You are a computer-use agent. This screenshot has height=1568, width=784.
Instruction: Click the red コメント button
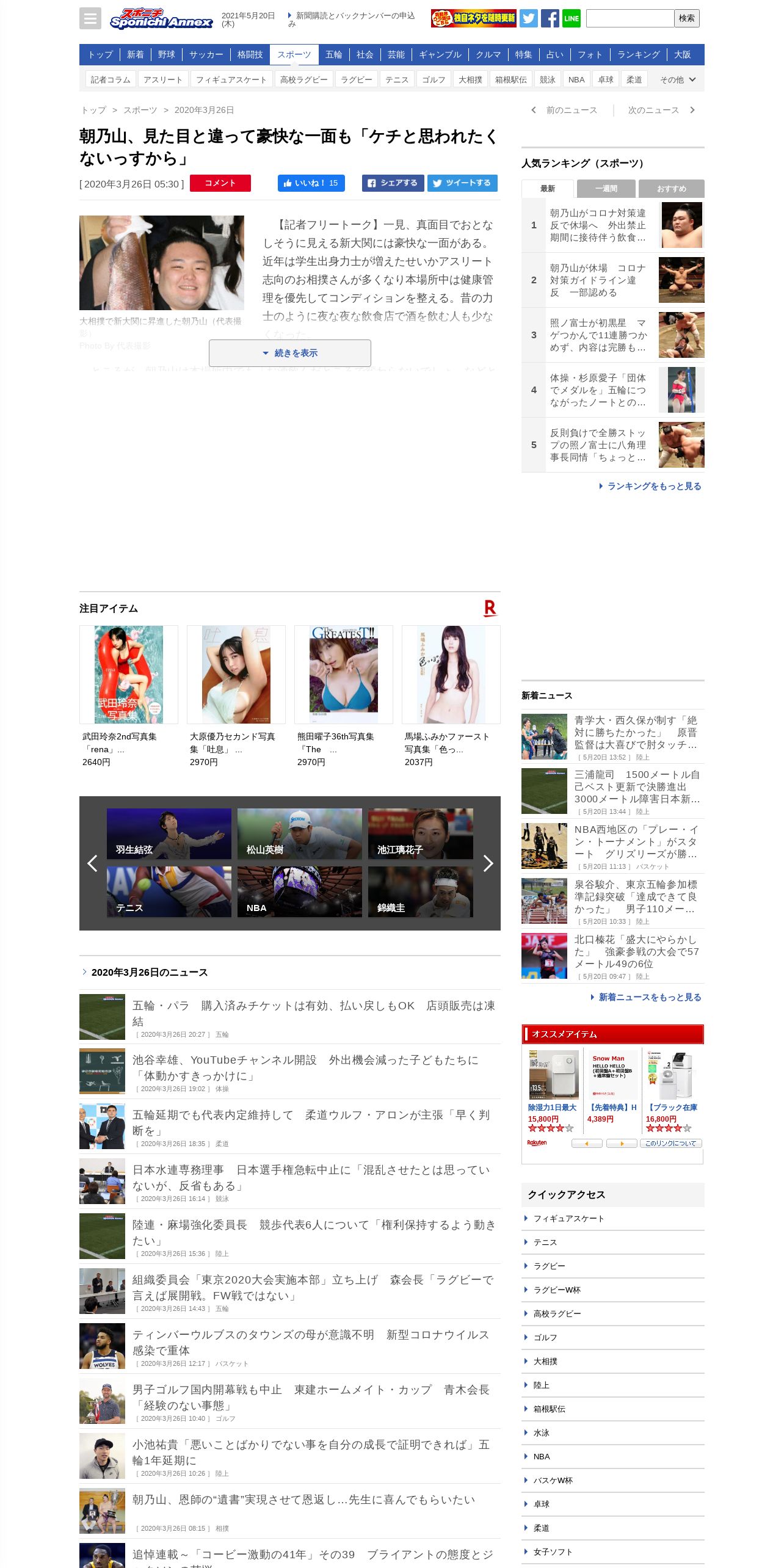pos(220,183)
